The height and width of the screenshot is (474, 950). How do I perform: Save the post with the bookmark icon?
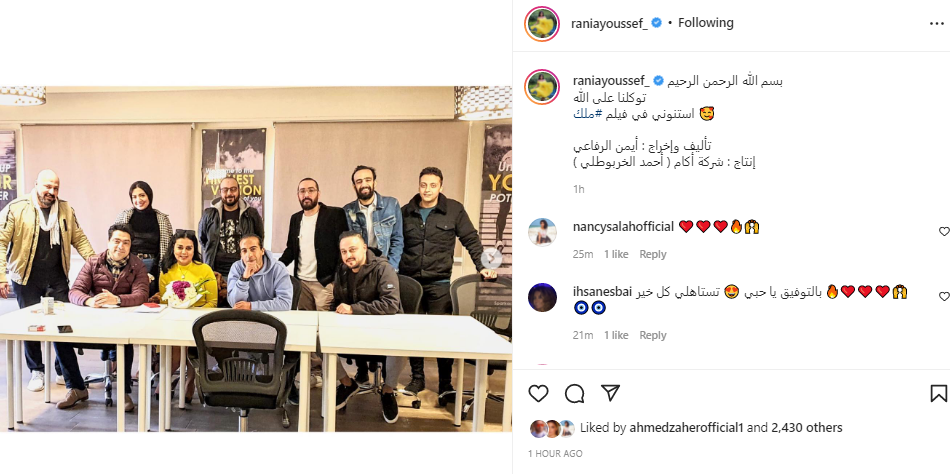[938, 394]
